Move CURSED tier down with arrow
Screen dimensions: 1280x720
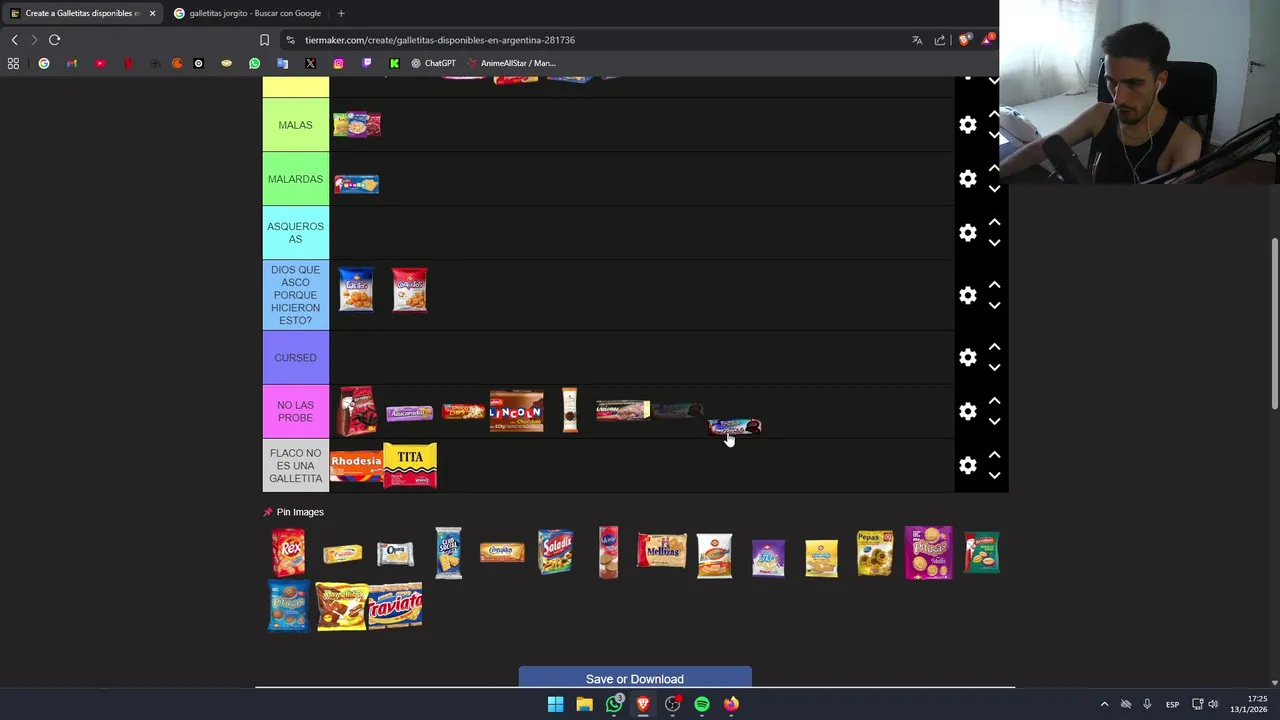click(x=994, y=367)
